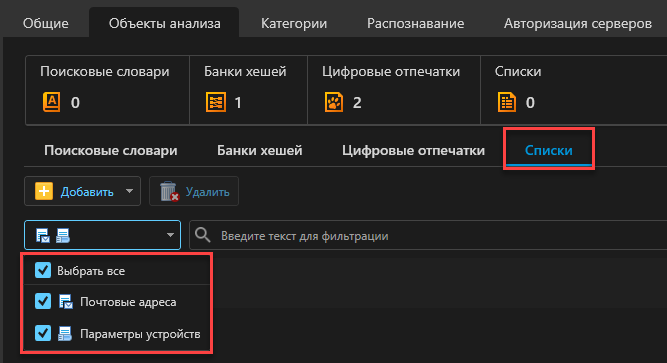
Task: Click the Введите текст для фильтрации field
Action: (x=428, y=235)
